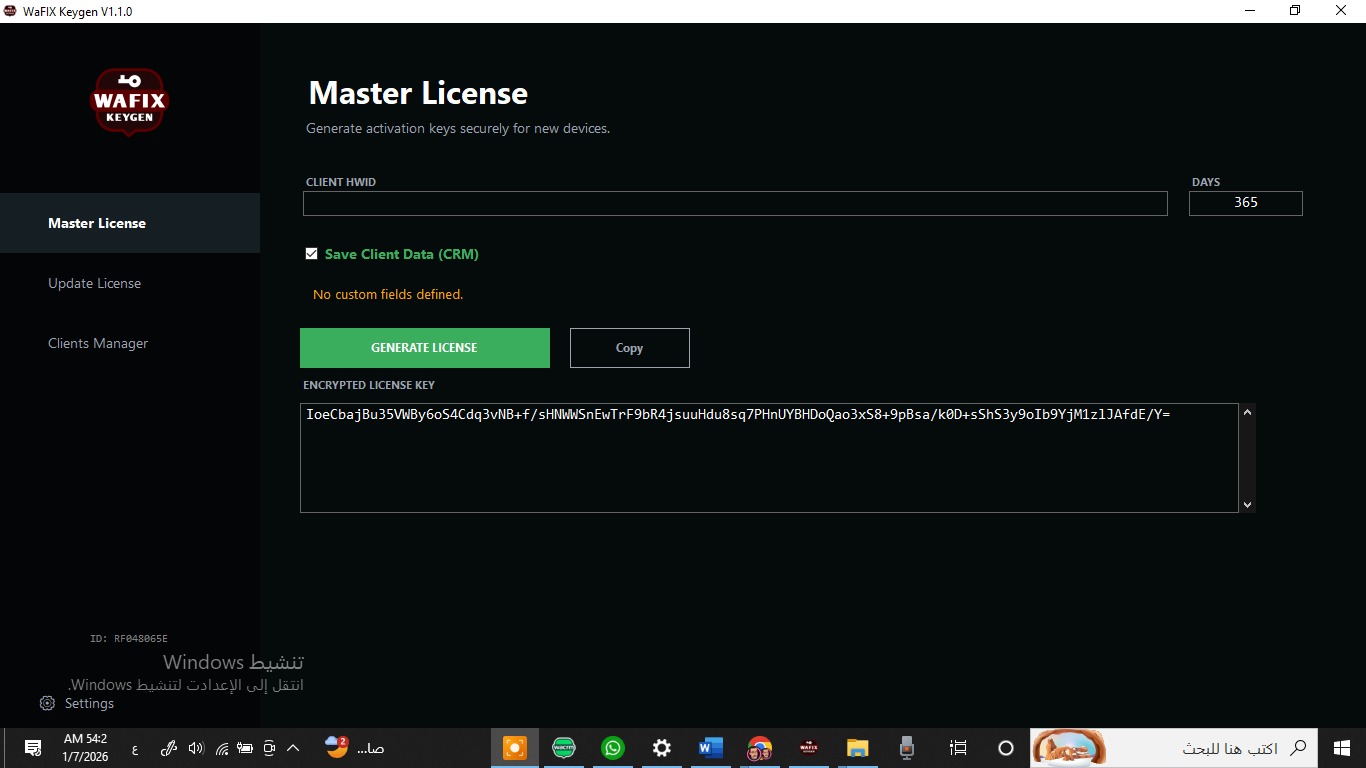Expand the hidden system tray icons chevron
Screen dimensions: 1366x768
pyautogui.click(x=293, y=748)
